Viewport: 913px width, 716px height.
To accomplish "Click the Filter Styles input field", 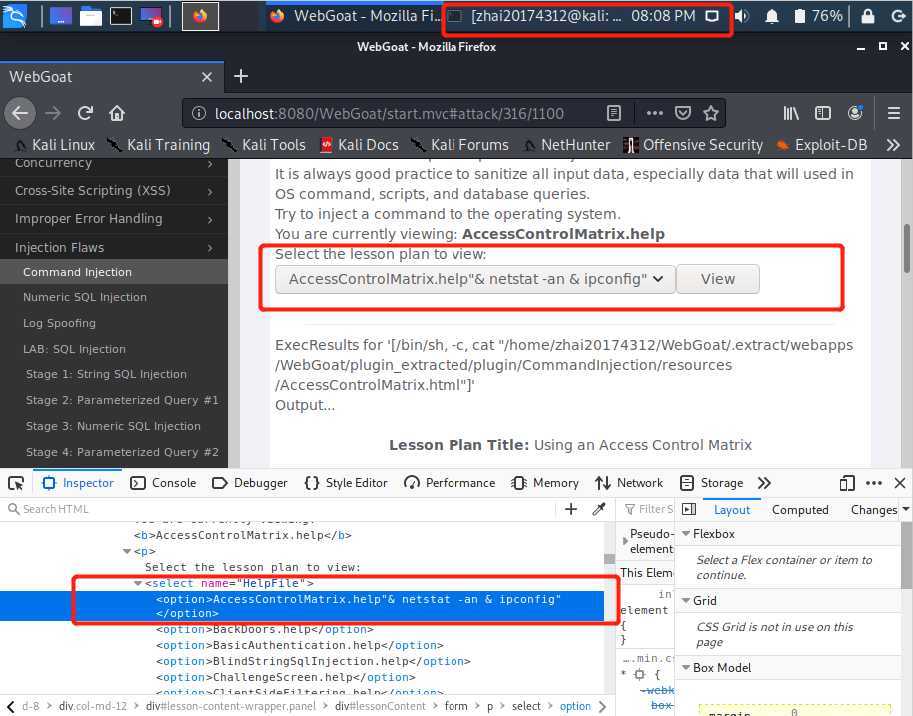I will tap(649, 509).
